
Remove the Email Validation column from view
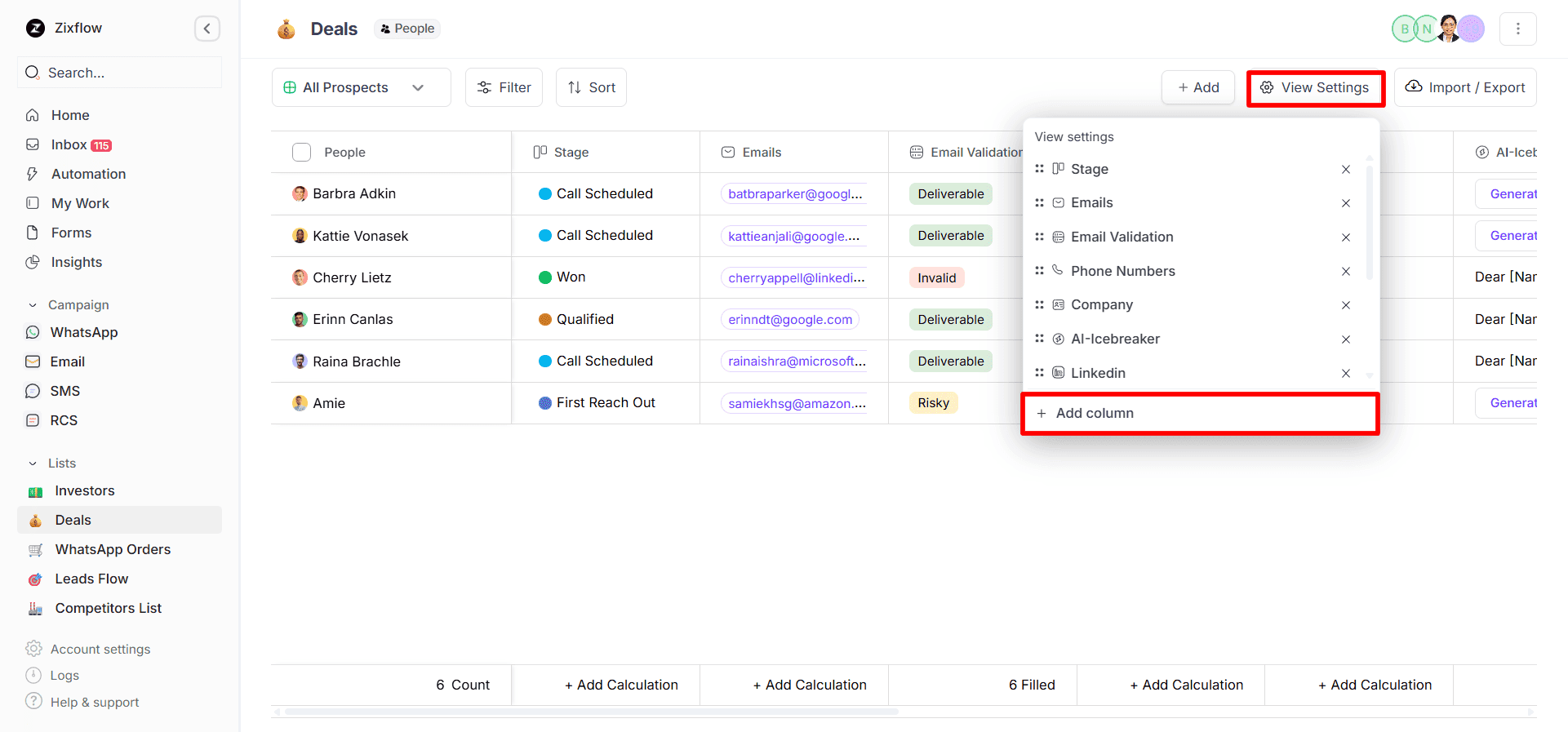click(1345, 237)
